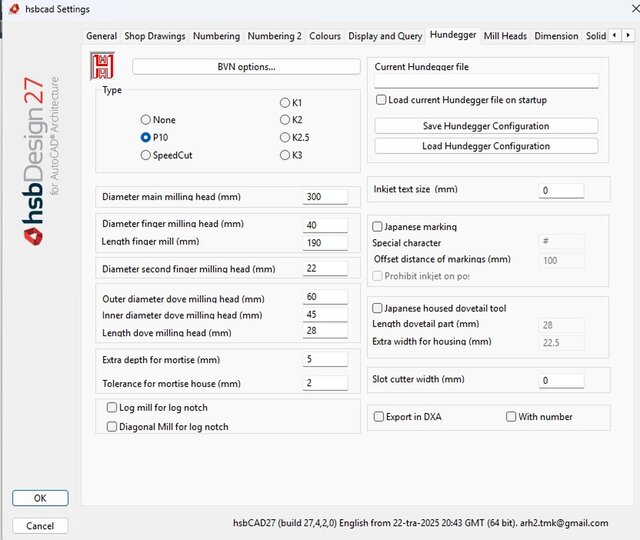Click Length dove milling head field
This screenshot has height=540, width=640.
point(325,331)
